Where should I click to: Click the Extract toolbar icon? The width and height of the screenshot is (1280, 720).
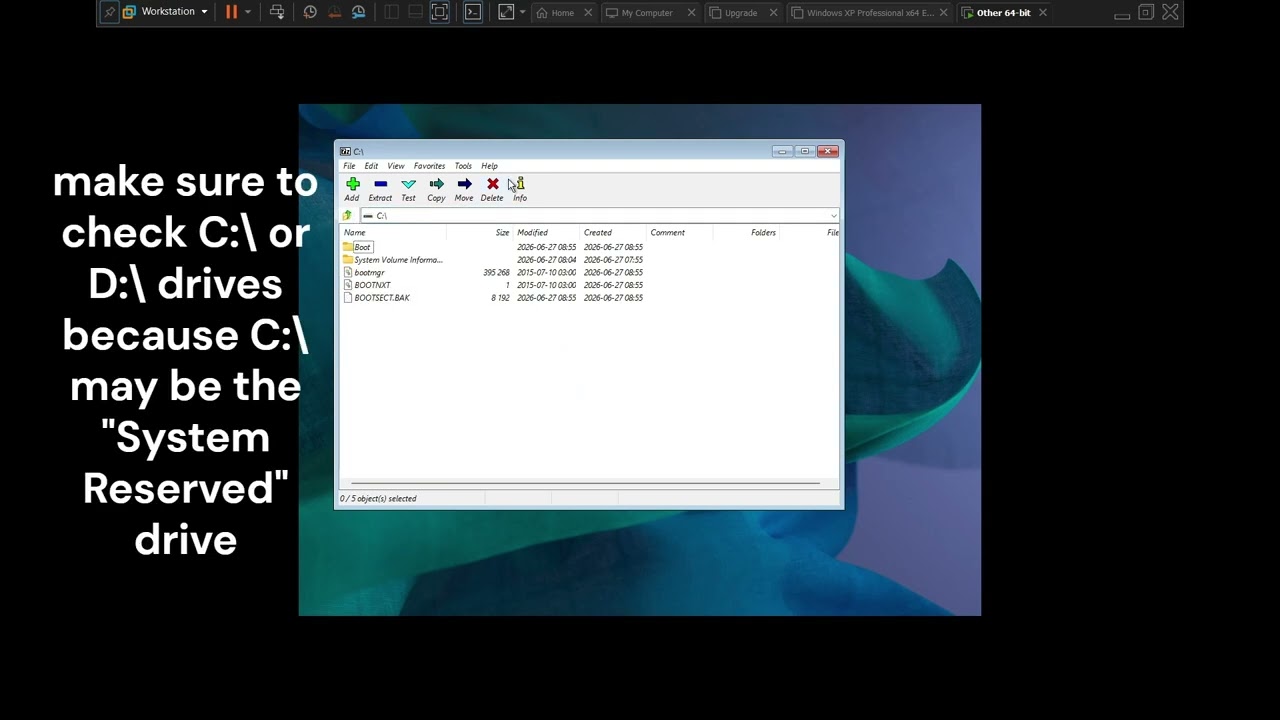tap(380, 184)
